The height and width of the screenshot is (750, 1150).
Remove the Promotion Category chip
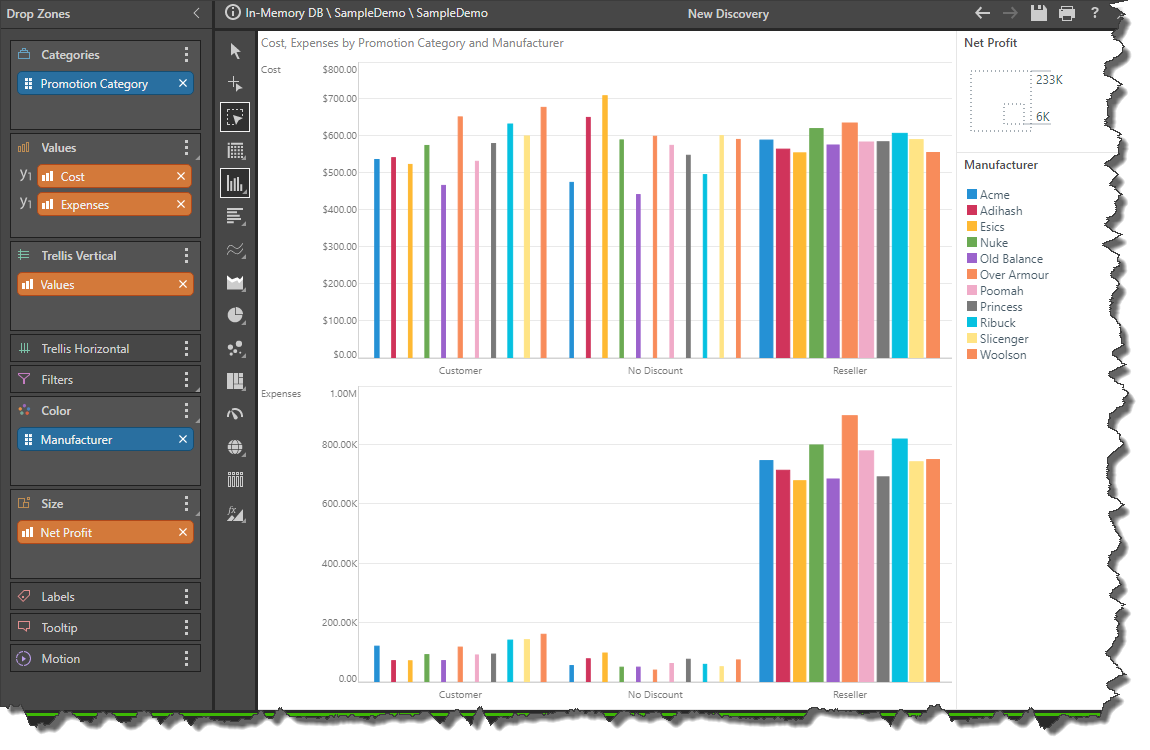(183, 84)
